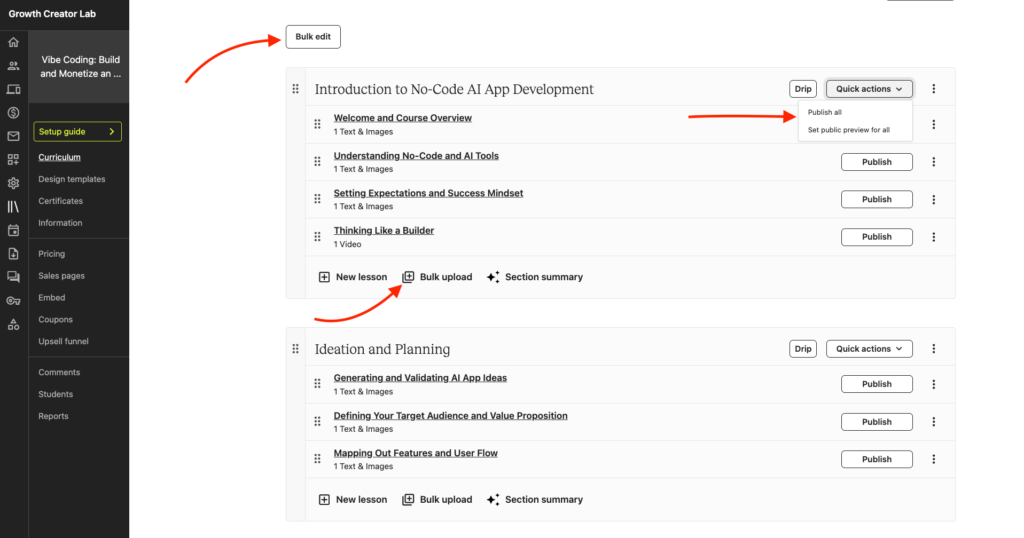Publish the Understanding No-Code and AI Tools lesson
The width and height of the screenshot is (1024, 538).
point(876,162)
